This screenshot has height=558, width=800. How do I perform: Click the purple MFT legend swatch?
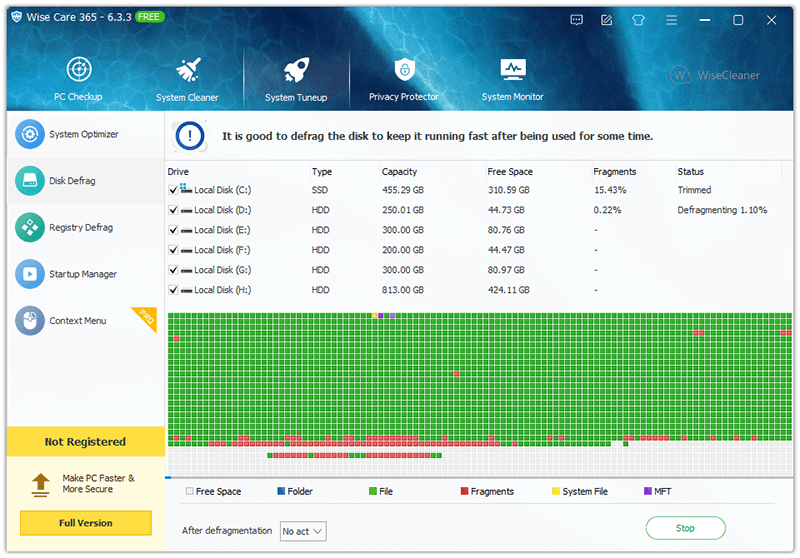(648, 491)
